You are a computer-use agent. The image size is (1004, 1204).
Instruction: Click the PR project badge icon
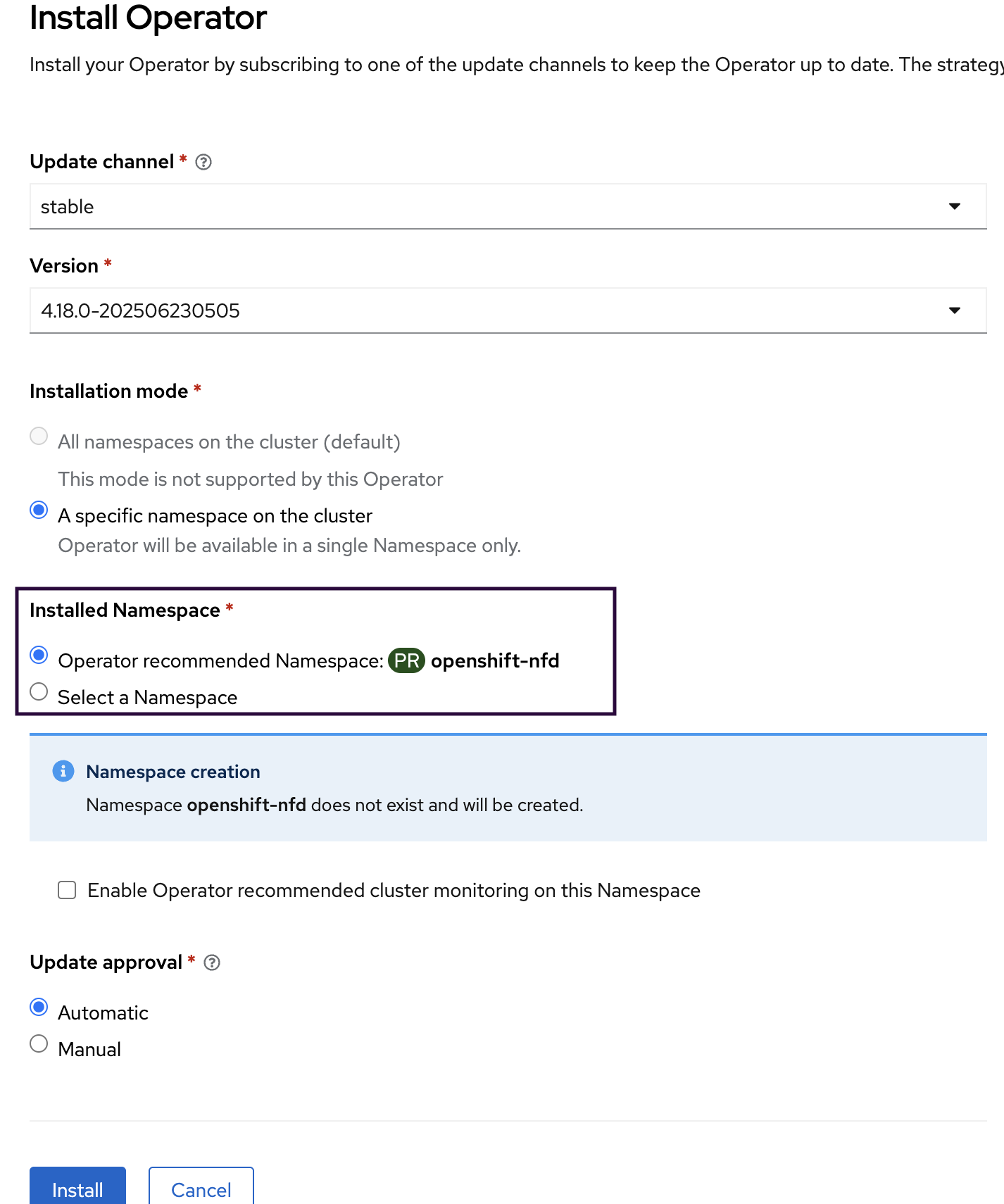point(406,661)
